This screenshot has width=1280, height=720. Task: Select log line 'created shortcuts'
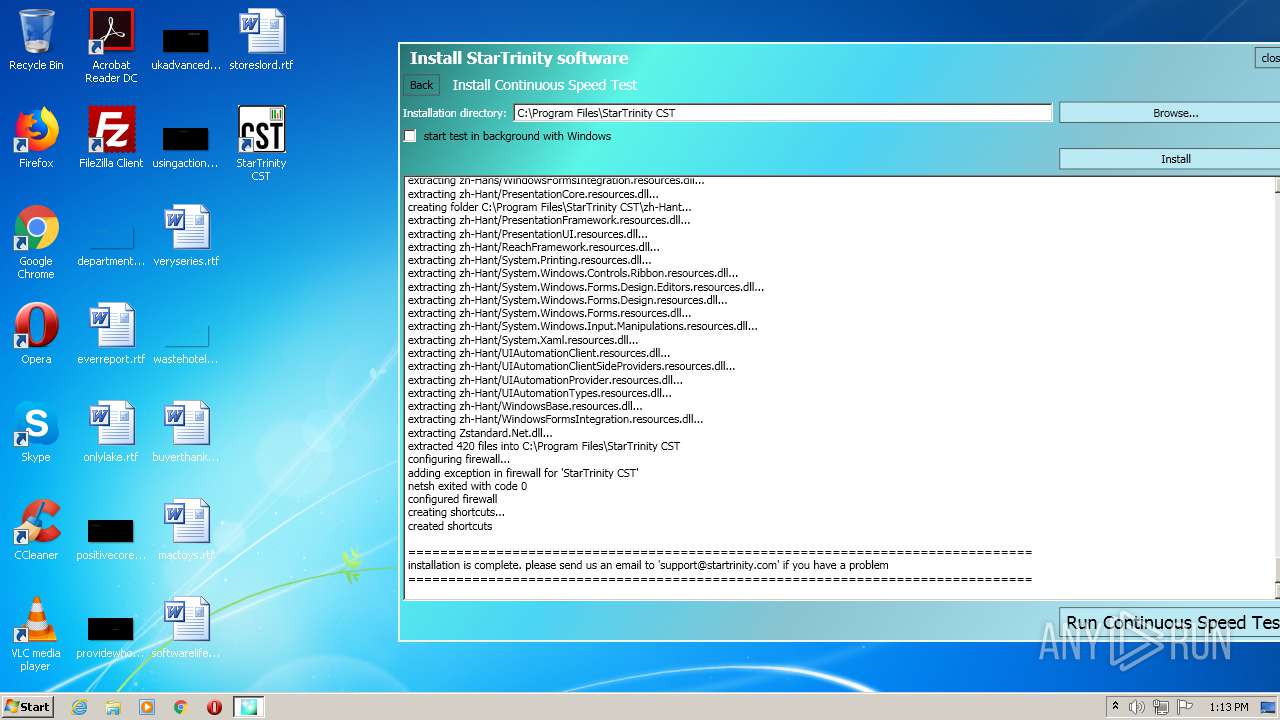450,526
